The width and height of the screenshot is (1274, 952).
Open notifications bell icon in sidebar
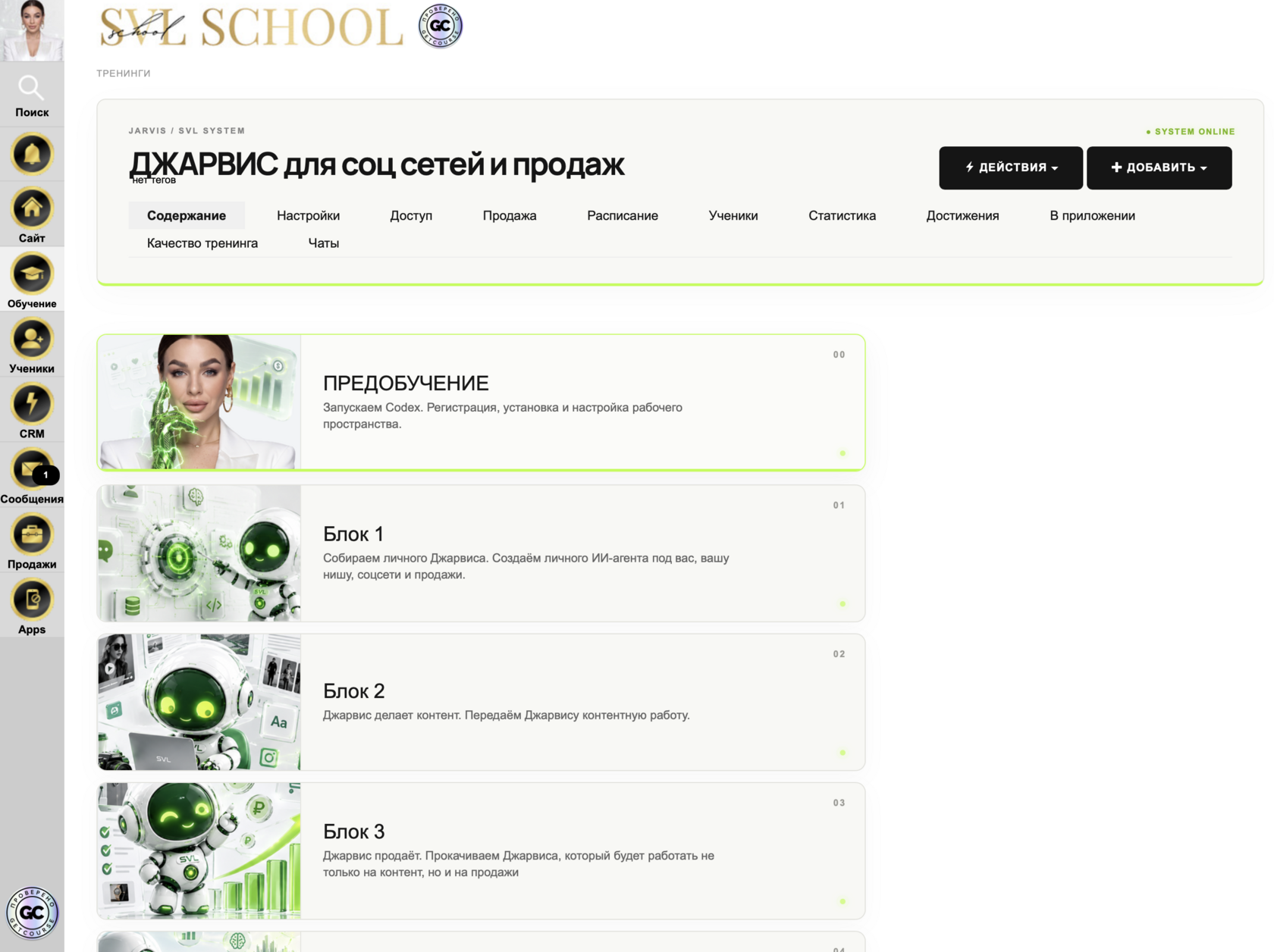(x=32, y=155)
